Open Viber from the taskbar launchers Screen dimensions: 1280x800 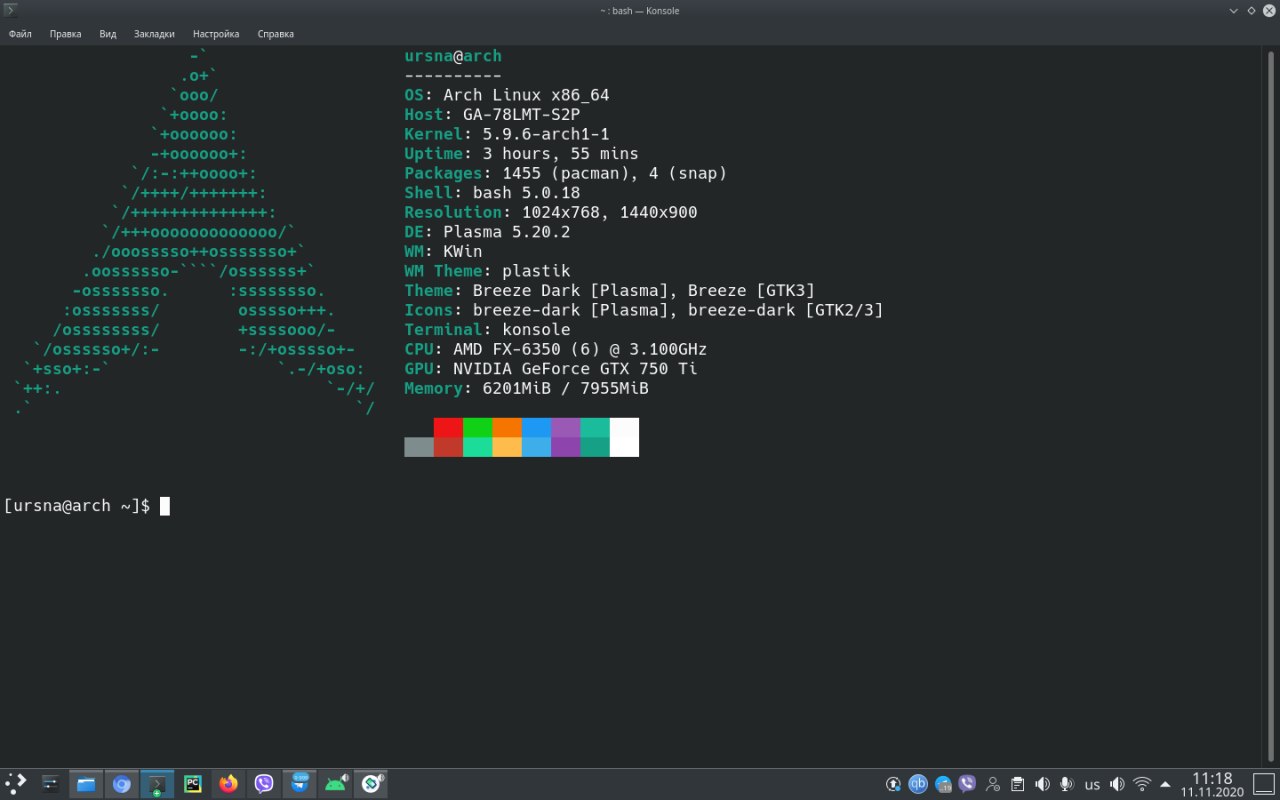264,784
